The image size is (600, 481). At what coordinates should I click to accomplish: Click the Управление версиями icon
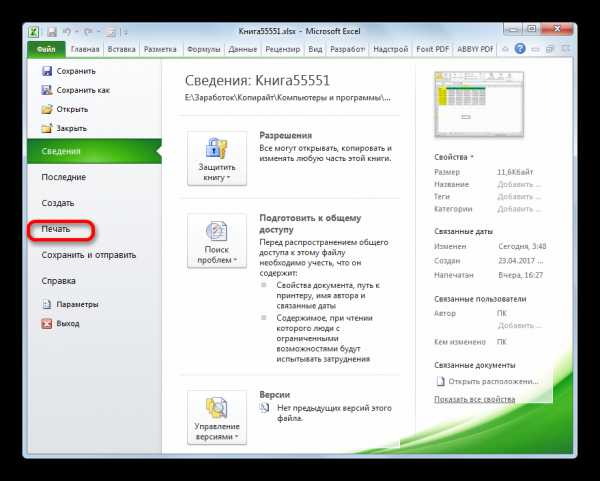click(217, 408)
